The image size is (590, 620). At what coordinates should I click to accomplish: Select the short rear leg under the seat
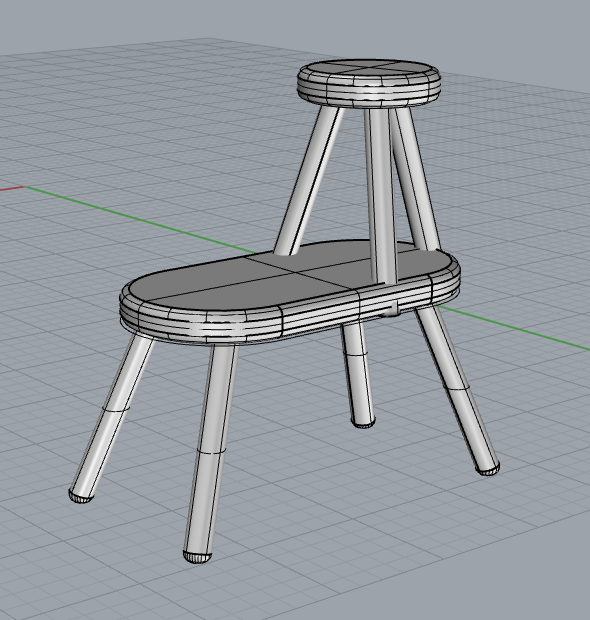pyautogui.click(x=358, y=374)
